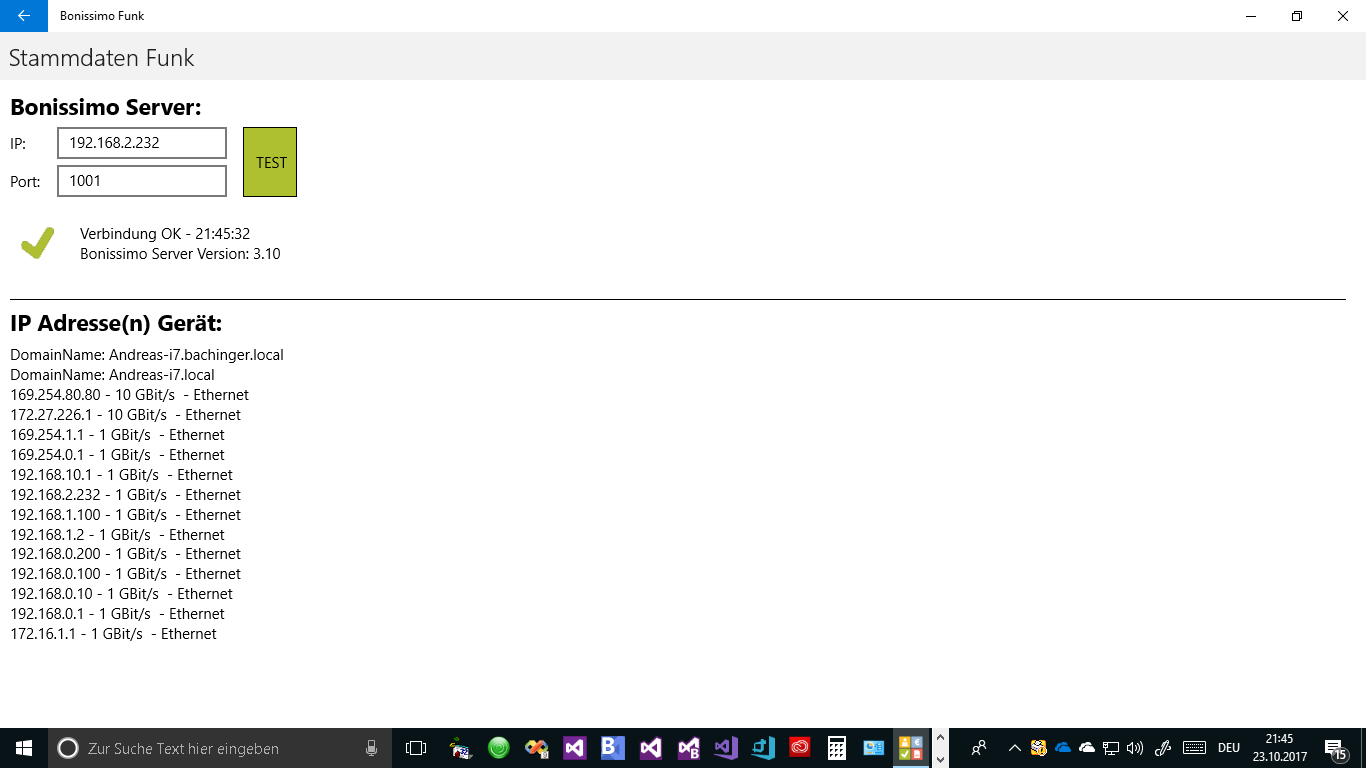Viewport: 1366px width, 768px height.
Task: Select the 192.168.1.100 address row
Action: [x=125, y=515]
